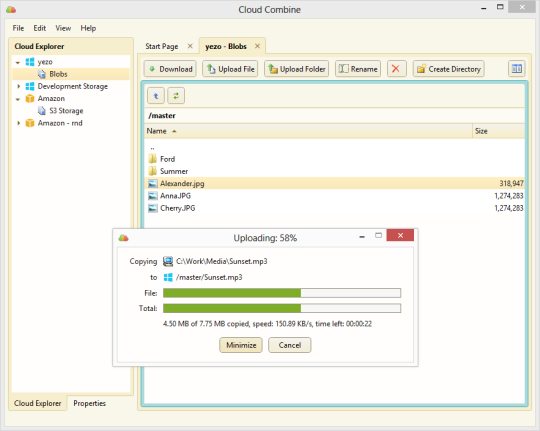This screenshot has width=540, height=431.
Task: Click the Upload File toolbar button
Action: coord(230,69)
